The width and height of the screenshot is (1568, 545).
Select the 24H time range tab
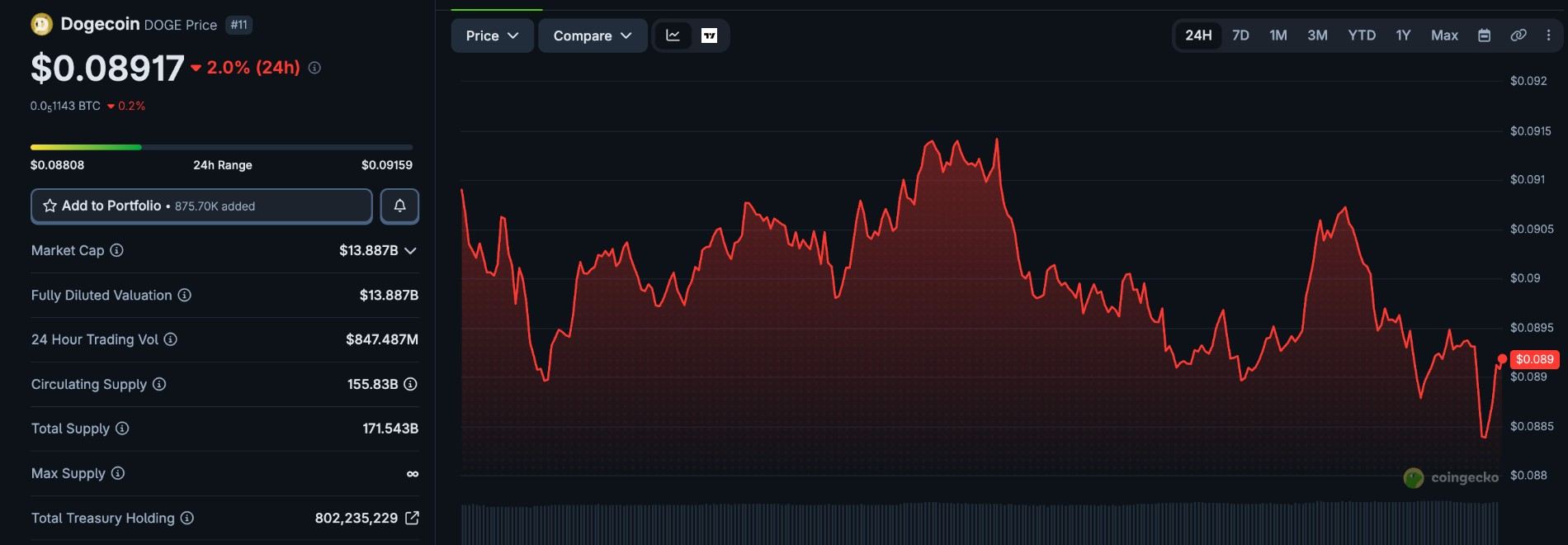click(1198, 36)
